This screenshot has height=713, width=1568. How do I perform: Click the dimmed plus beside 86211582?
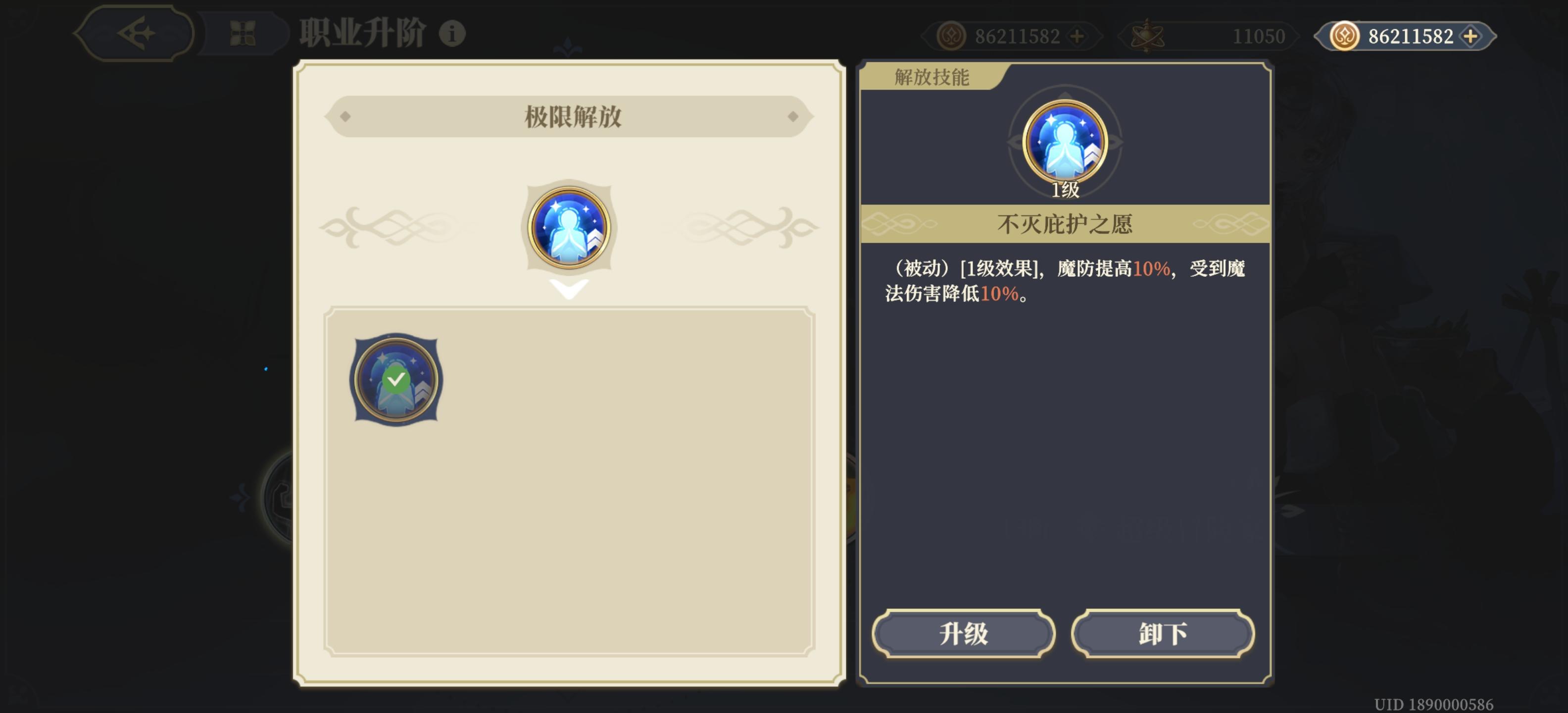tap(1077, 36)
